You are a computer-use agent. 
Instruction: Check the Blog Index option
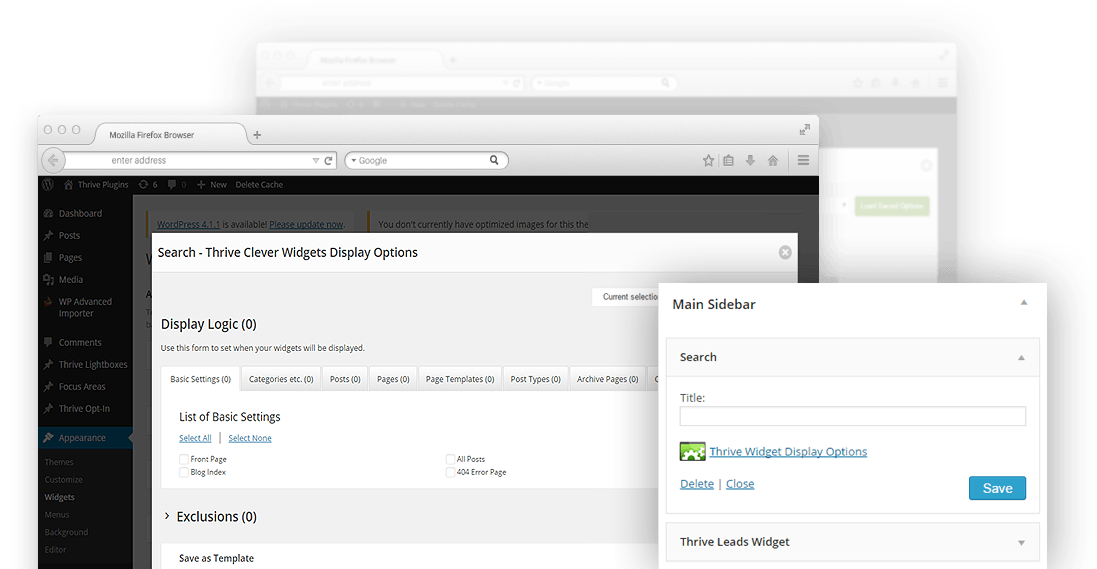(x=184, y=472)
